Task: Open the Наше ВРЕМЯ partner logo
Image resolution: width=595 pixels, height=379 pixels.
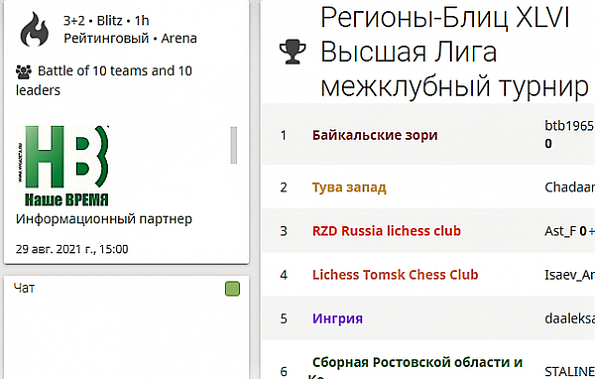Action: tap(63, 166)
